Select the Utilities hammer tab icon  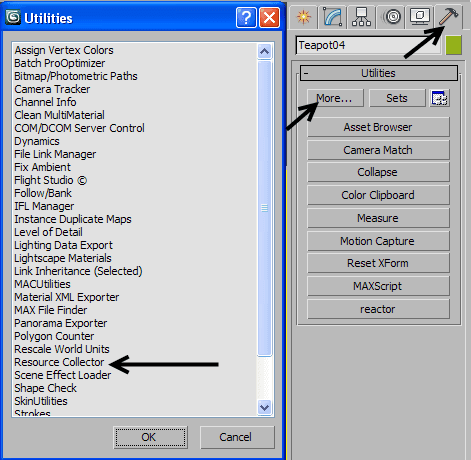click(448, 16)
